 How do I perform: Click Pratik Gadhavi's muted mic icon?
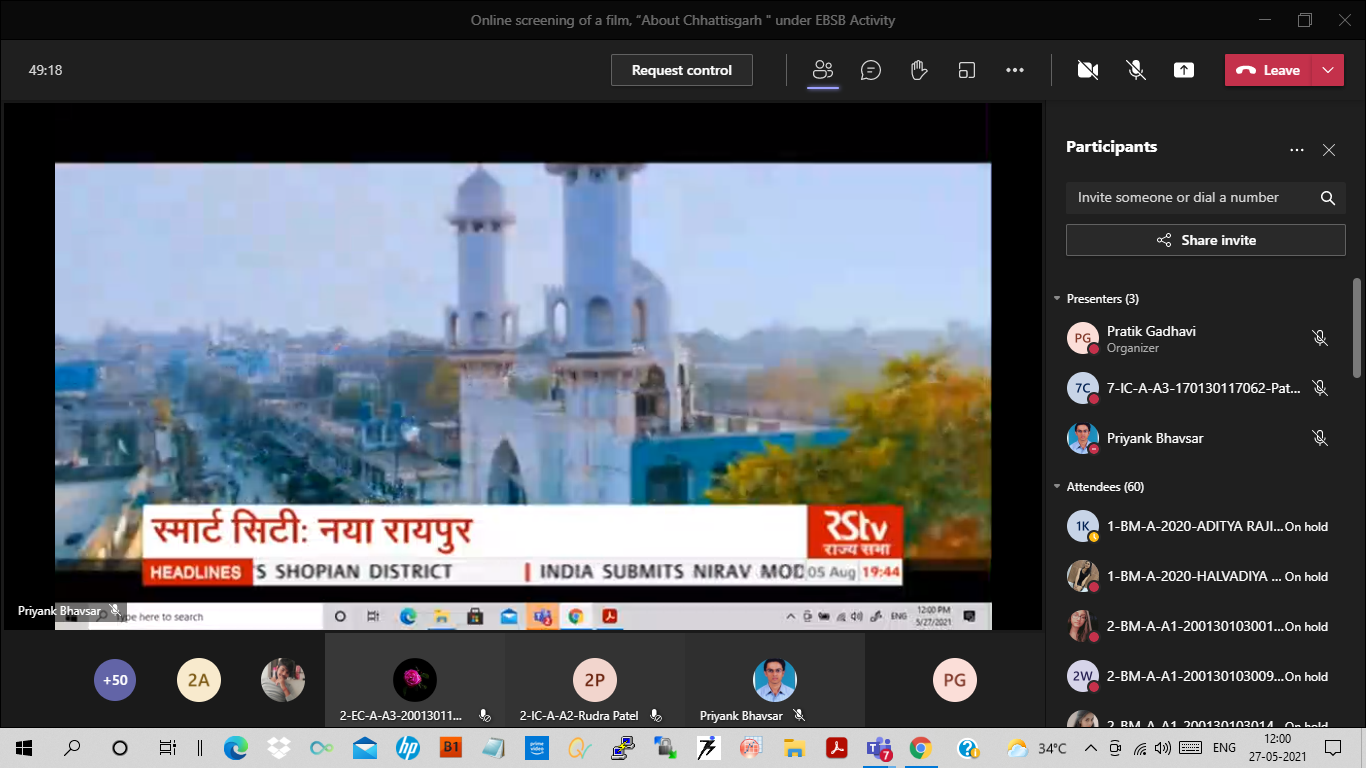(1320, 338)
